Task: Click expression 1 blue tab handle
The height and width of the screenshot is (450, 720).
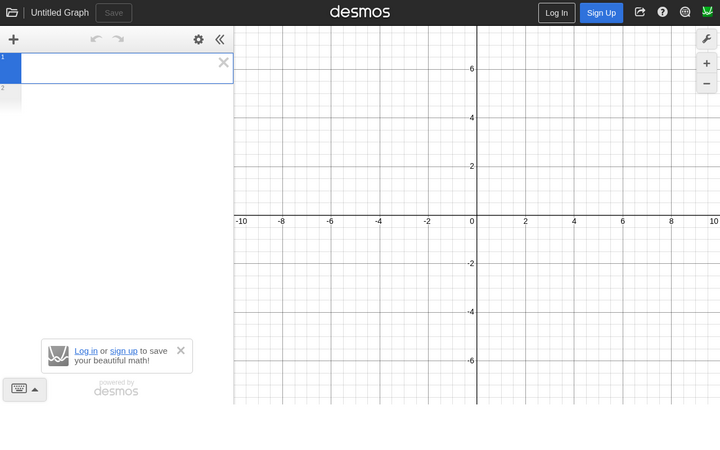Action: (x=11, y=68)
